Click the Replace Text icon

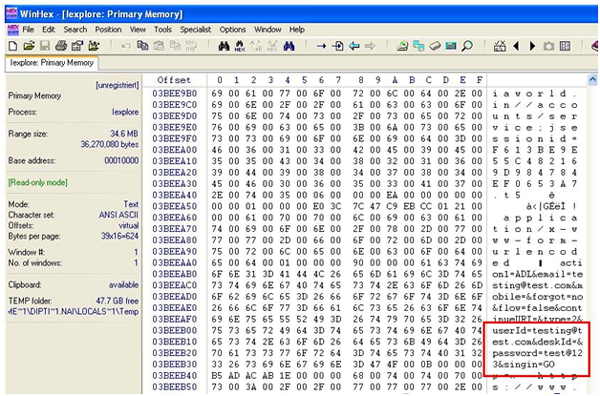(x=256, y=46)
